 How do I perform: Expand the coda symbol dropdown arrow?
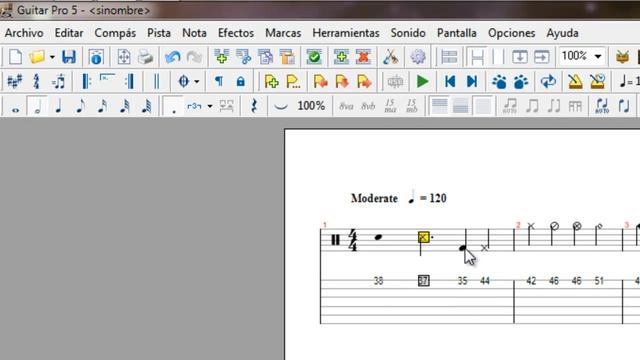(197, 82)
